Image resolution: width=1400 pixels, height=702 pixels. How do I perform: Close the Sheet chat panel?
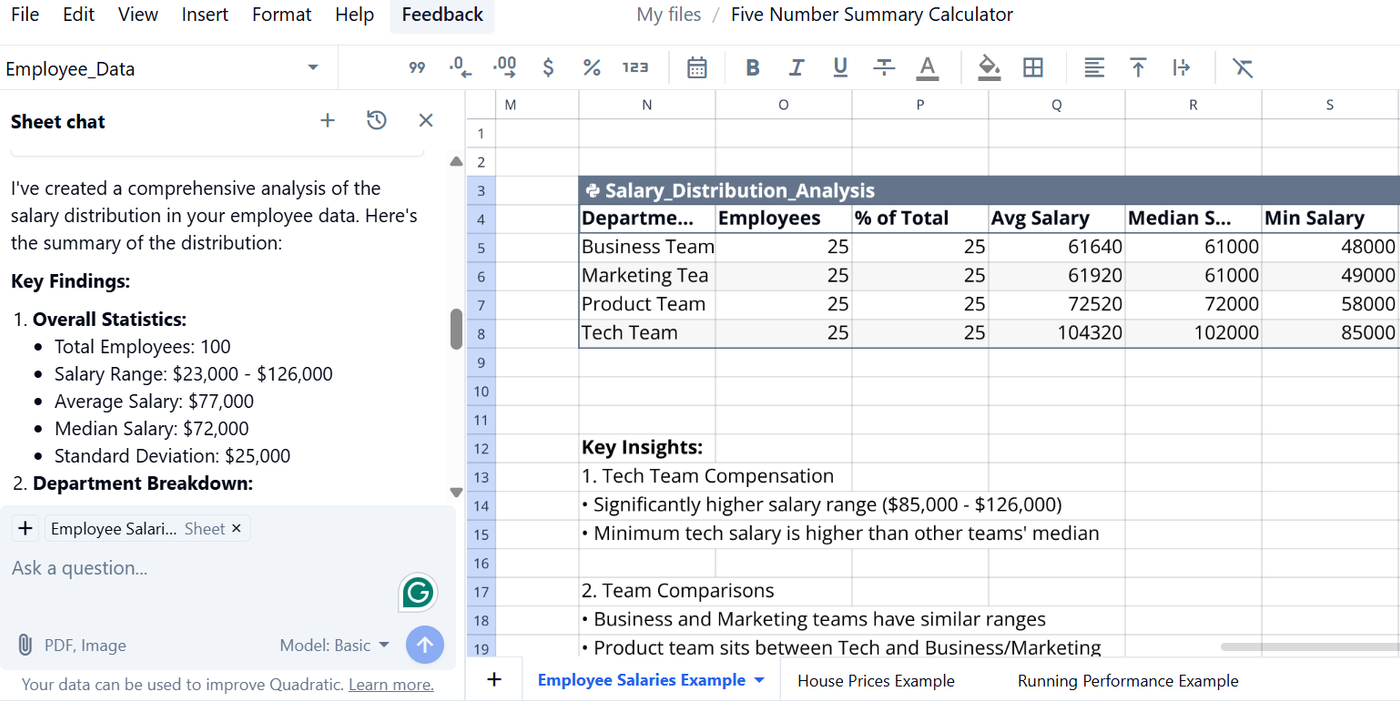coord(425,121)
